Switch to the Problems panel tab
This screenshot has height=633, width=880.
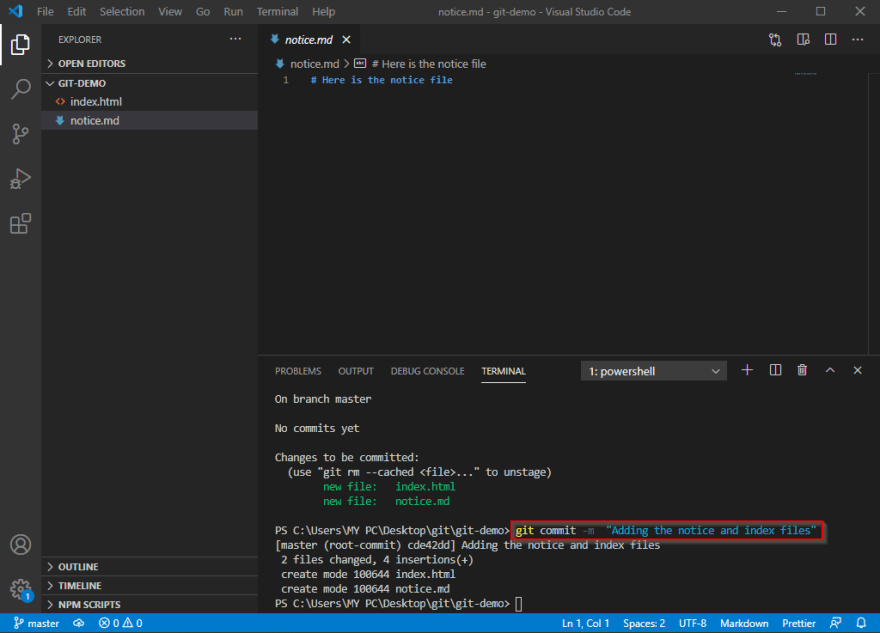click(x=298, y=371)
